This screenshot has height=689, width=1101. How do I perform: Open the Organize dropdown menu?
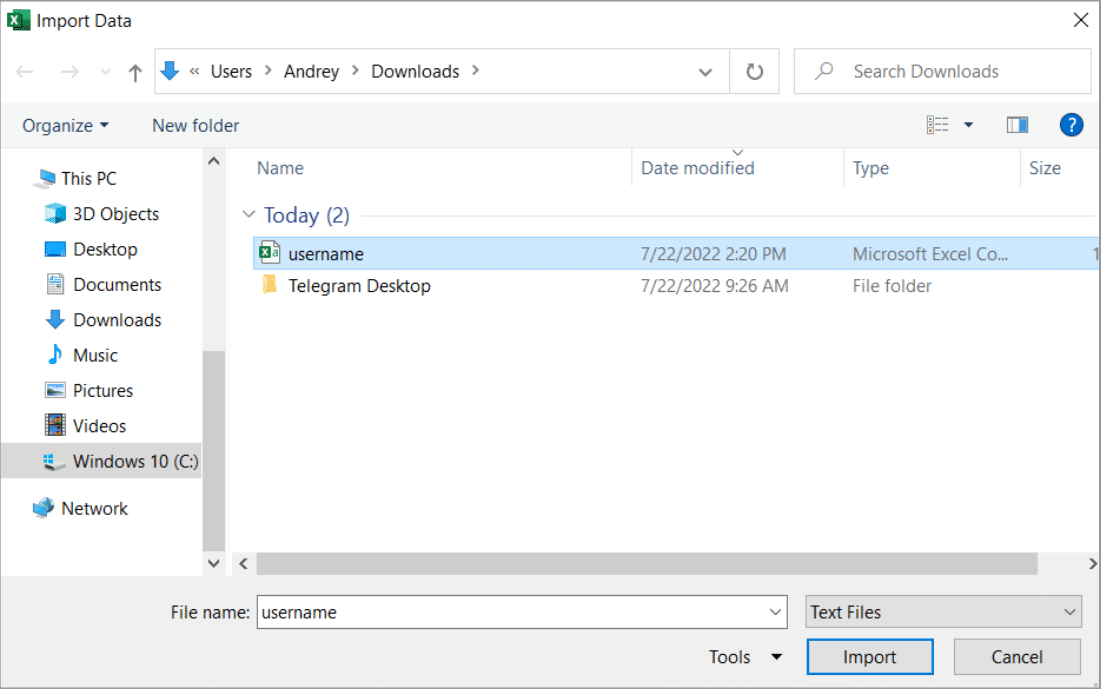pos(64,125)
